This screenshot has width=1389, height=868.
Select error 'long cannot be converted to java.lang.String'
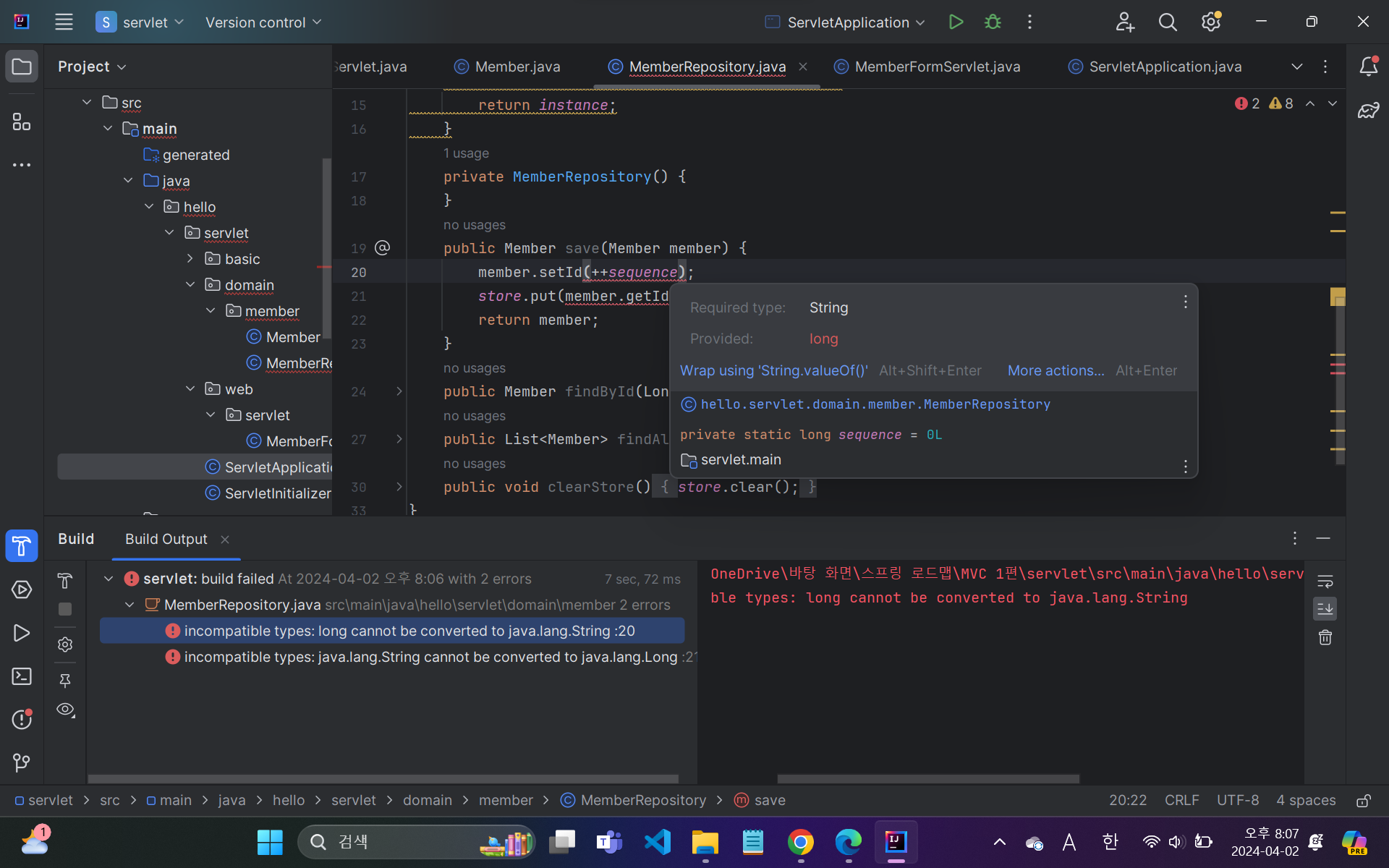pyautogui.click(x=392, y=631)
